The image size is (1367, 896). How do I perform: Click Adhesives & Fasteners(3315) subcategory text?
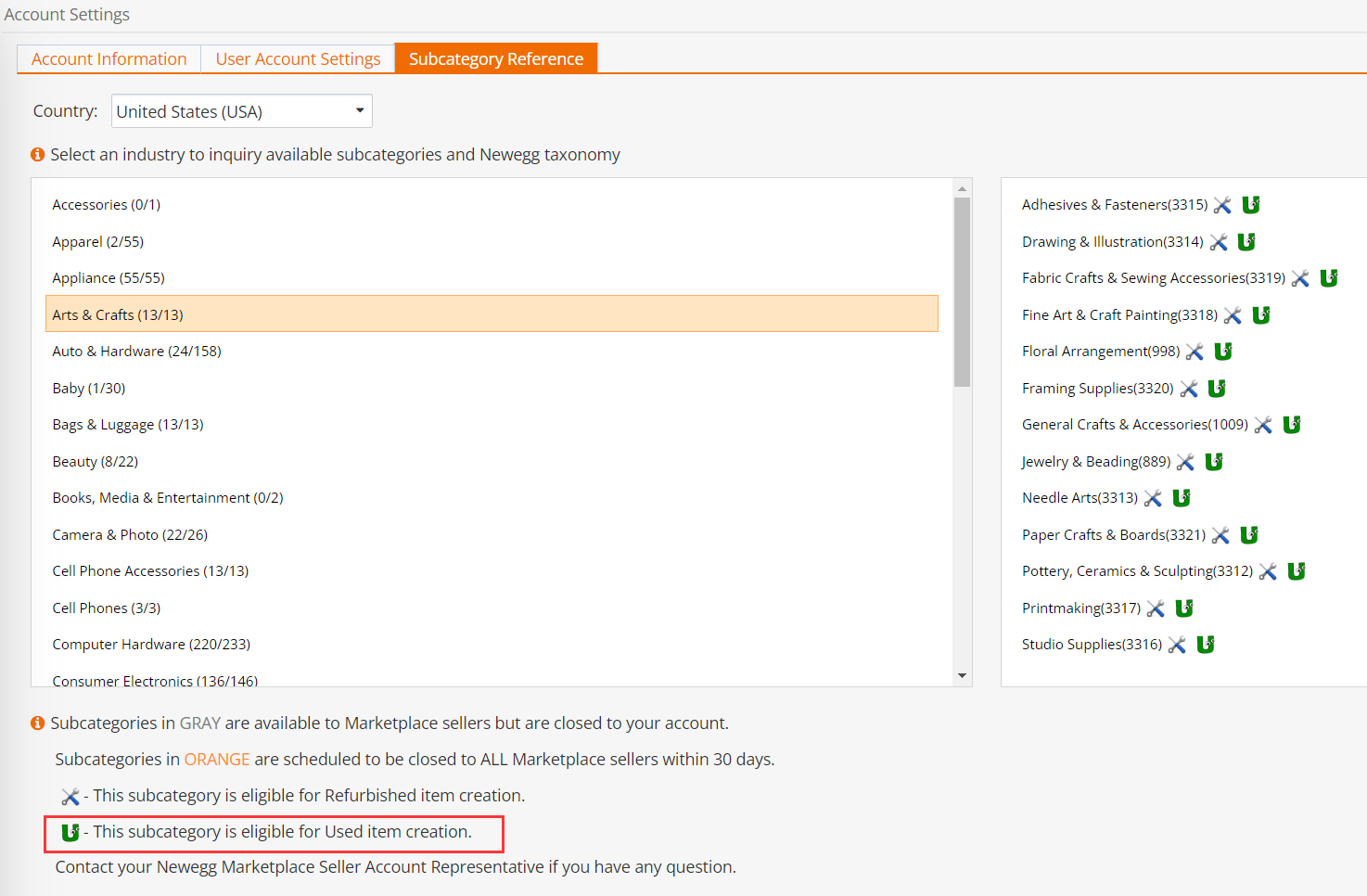tap(1115, 205)
